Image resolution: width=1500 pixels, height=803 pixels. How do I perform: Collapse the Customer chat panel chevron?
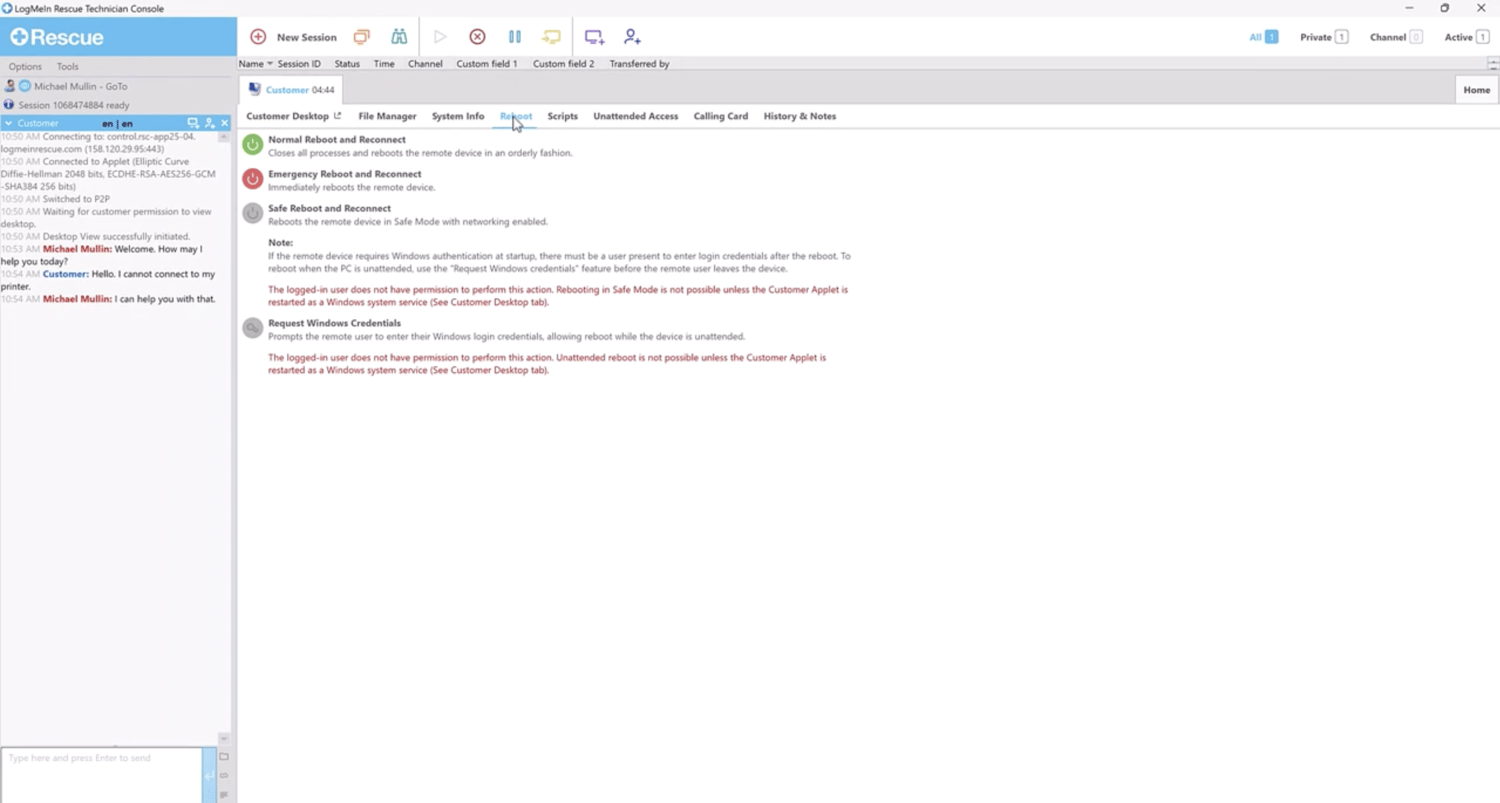tap(8, 123)
